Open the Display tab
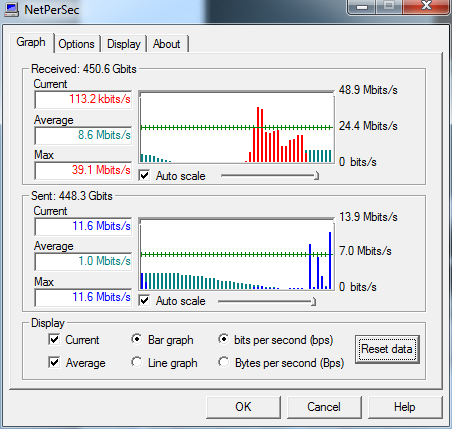 (124, 44)
